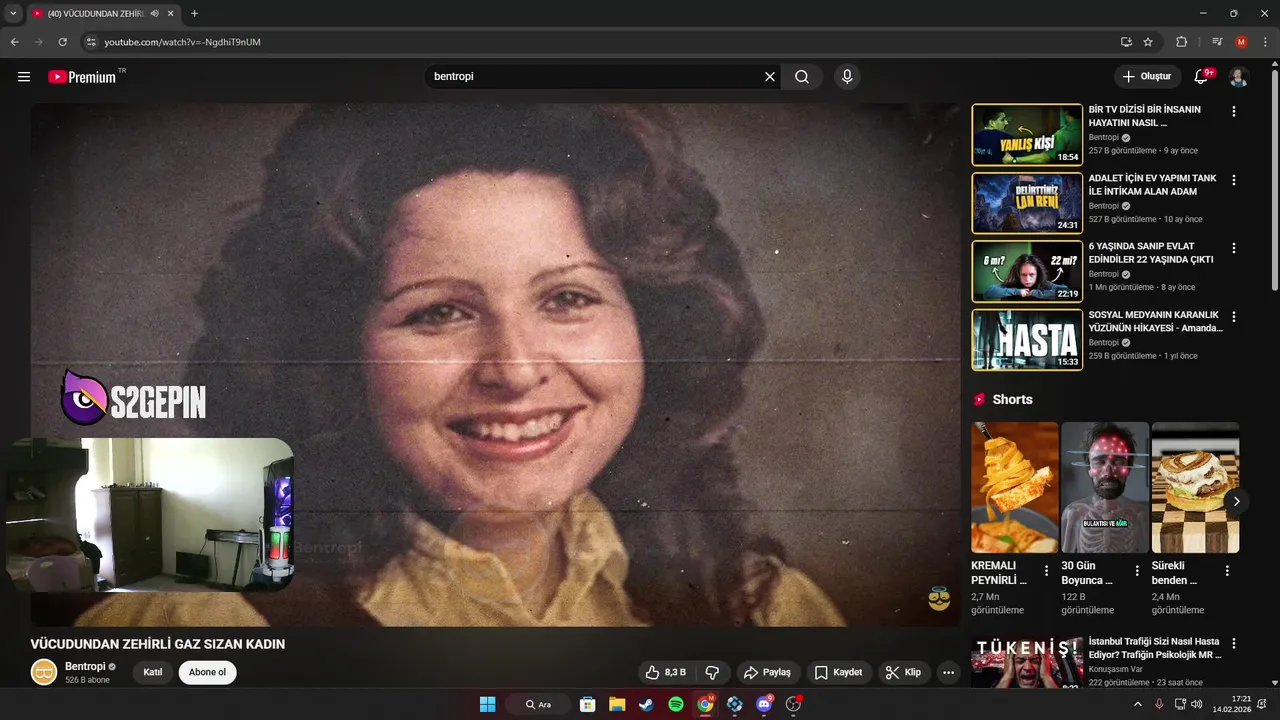This screenshot has height=720, width=1280.
Task: Click the address bar URL
Action: coord(183,42)
